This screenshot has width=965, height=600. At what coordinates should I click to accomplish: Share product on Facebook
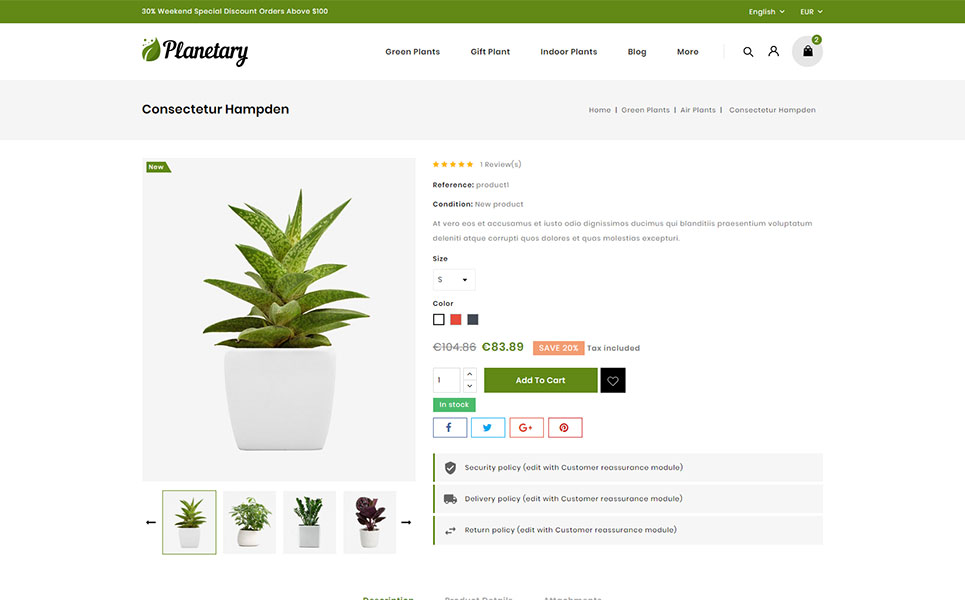(x=450, y=428)
